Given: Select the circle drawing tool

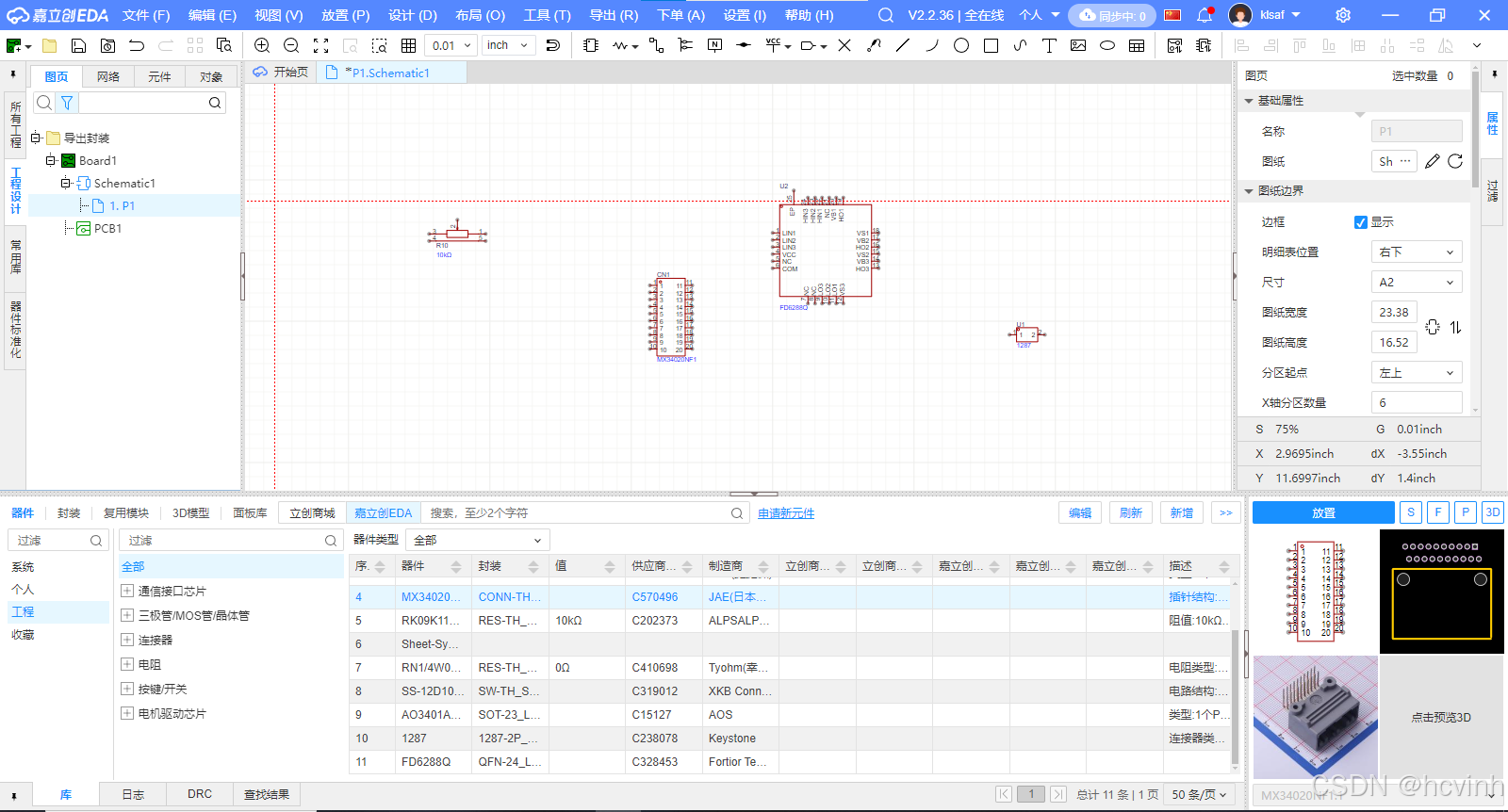Looking at the screenshot, I should (x=961, y=45).
